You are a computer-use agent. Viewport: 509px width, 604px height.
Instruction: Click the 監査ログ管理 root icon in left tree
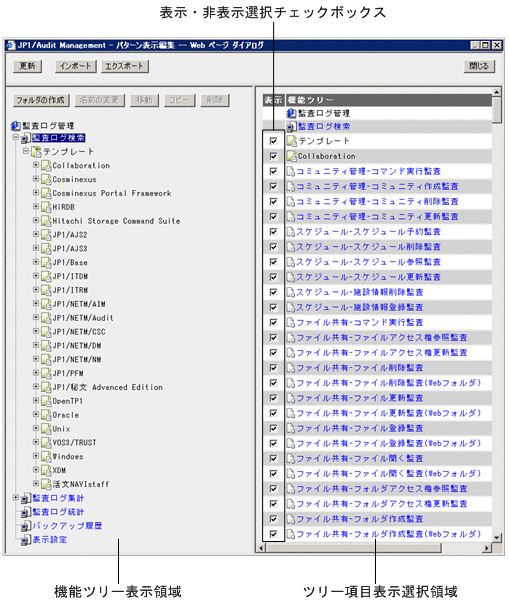(x=16, y=126)
